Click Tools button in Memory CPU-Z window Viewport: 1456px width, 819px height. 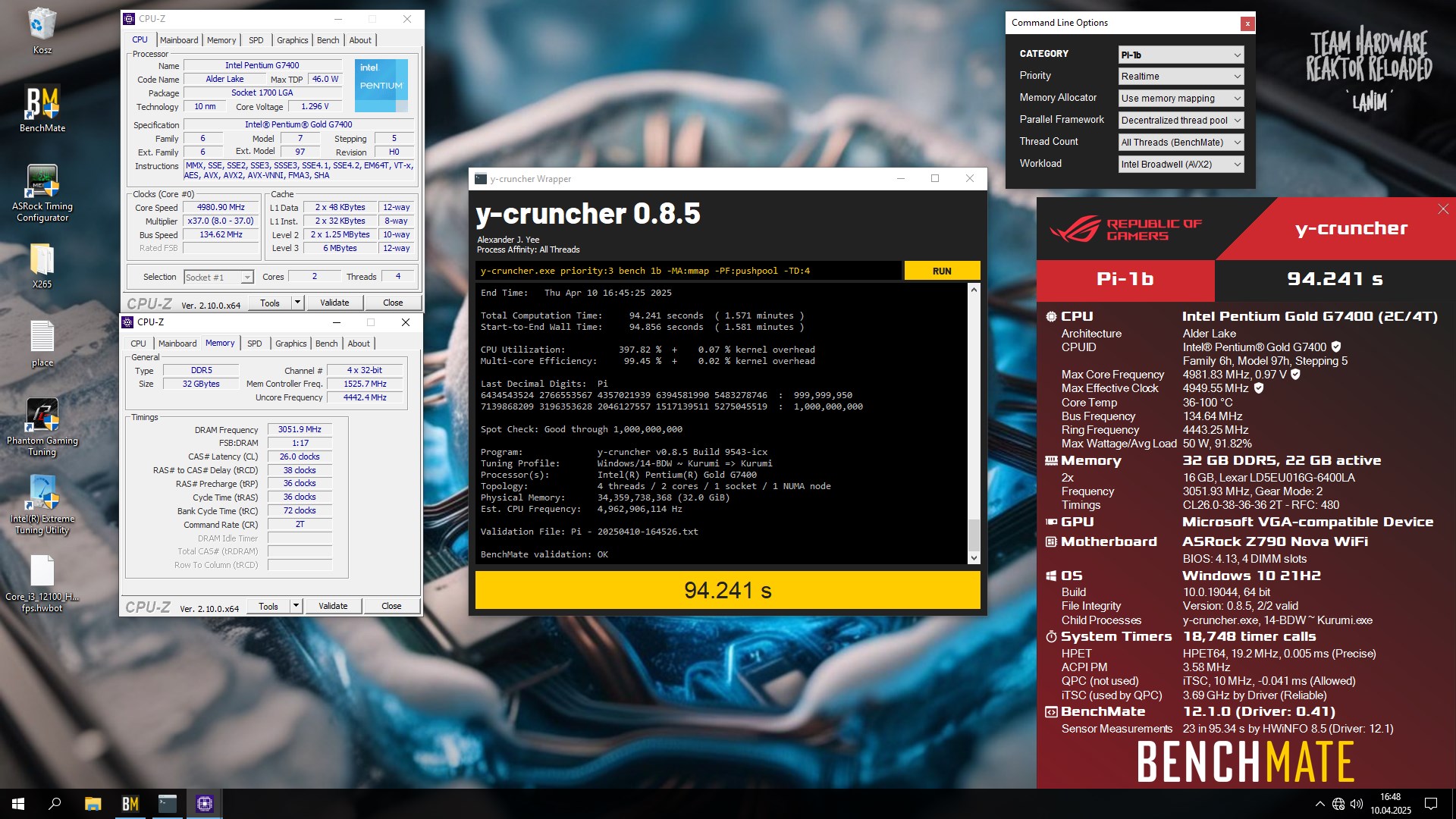coord(268,606)
